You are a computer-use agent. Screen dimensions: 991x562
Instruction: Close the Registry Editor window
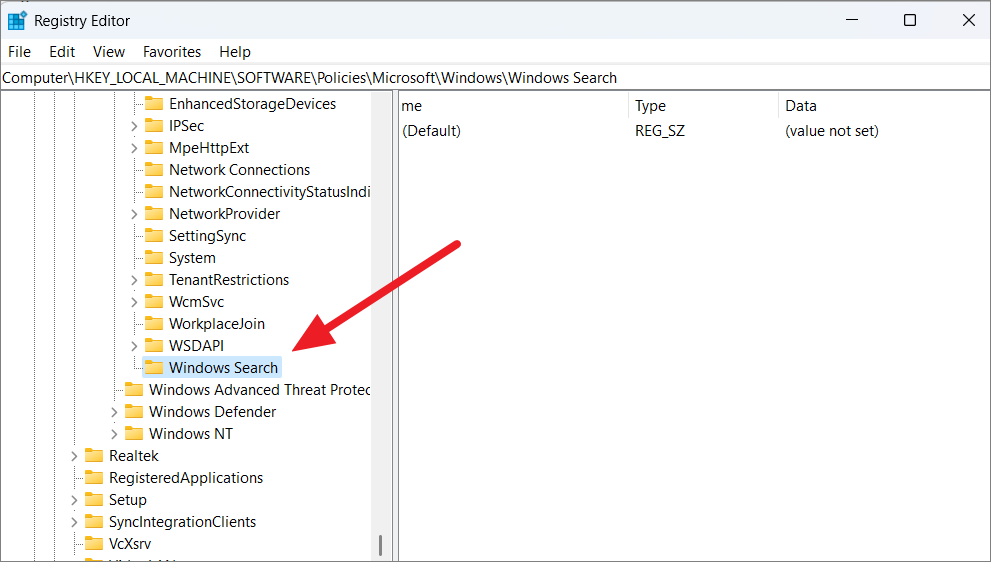[968, 20]
